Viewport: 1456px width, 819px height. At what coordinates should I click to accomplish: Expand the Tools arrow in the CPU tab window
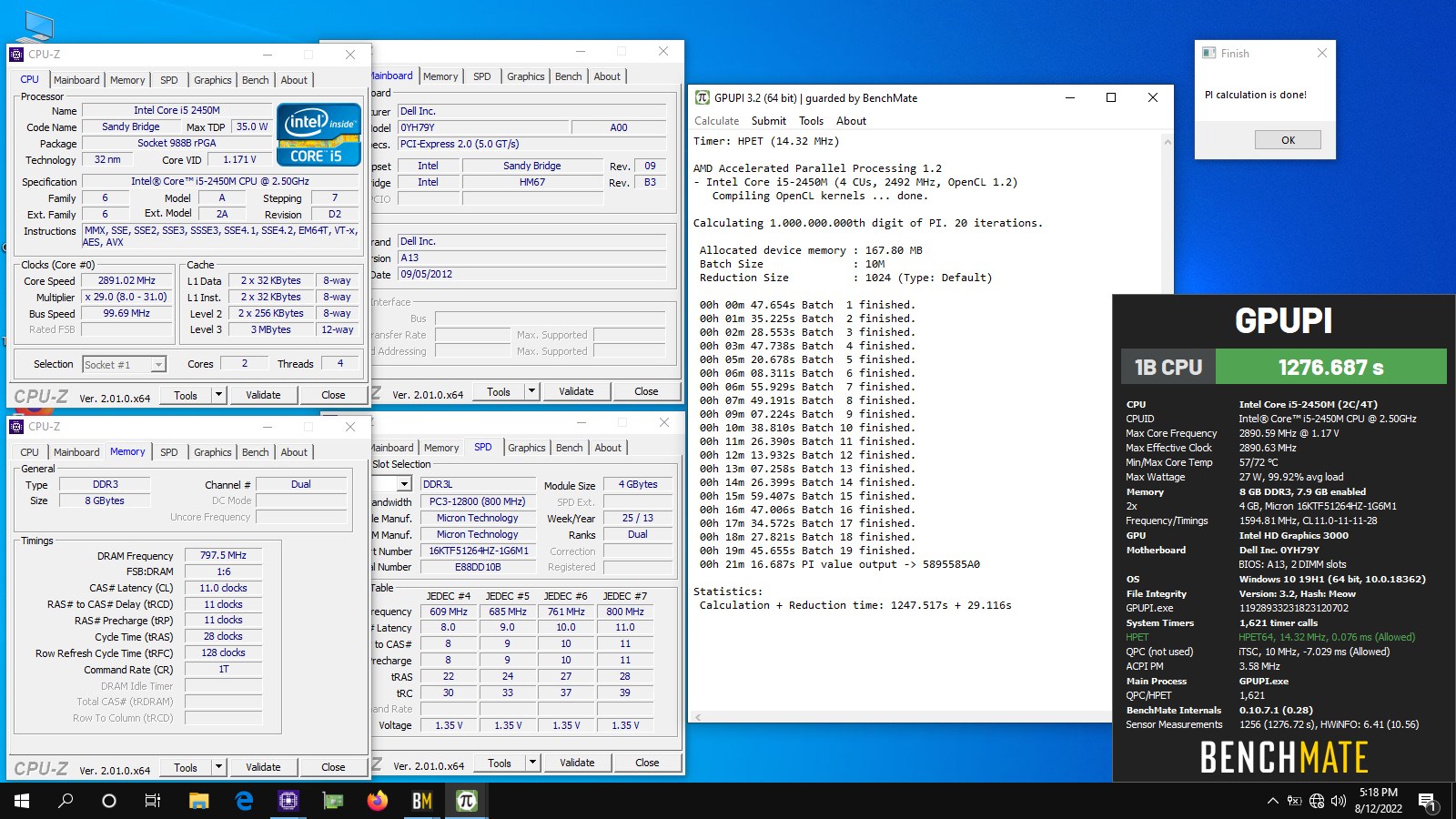coord(218,395)
